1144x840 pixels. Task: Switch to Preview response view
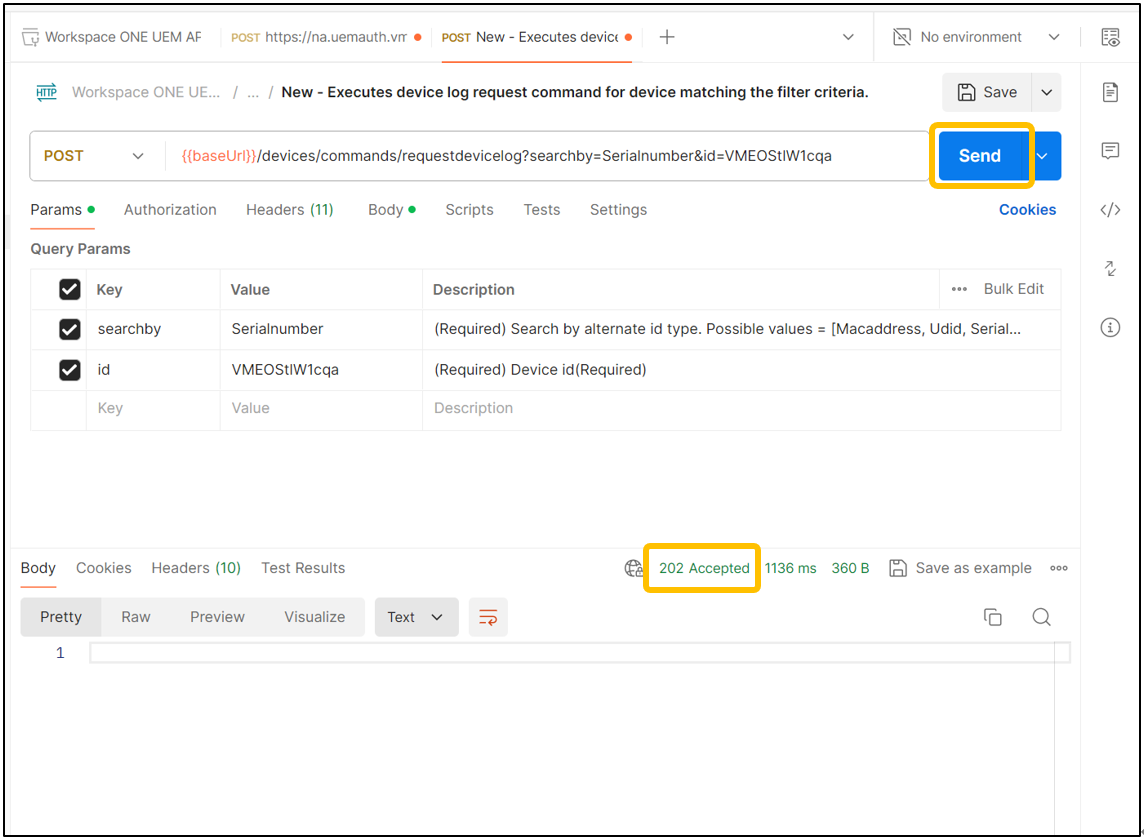(x=217, y=617)
